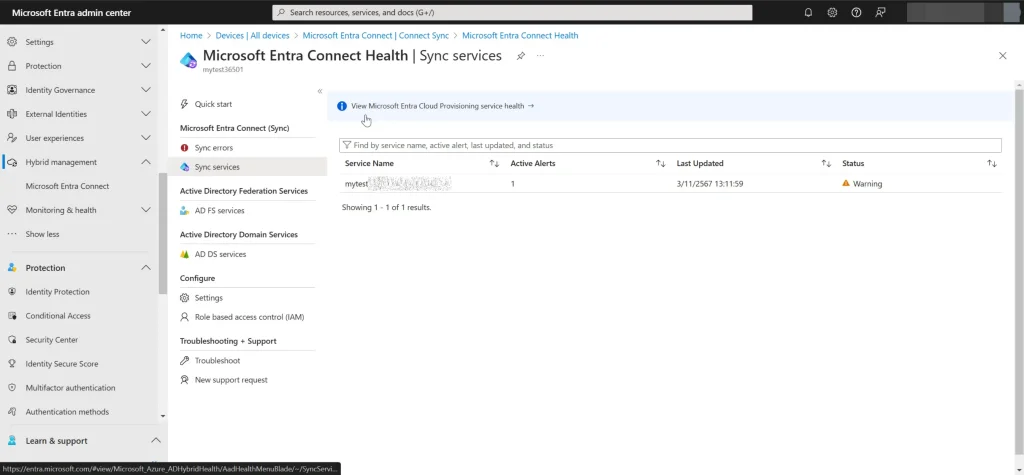
Task: Click the 3/11/2567 13:11:59 timestamp cell
Action: point(710,184)
